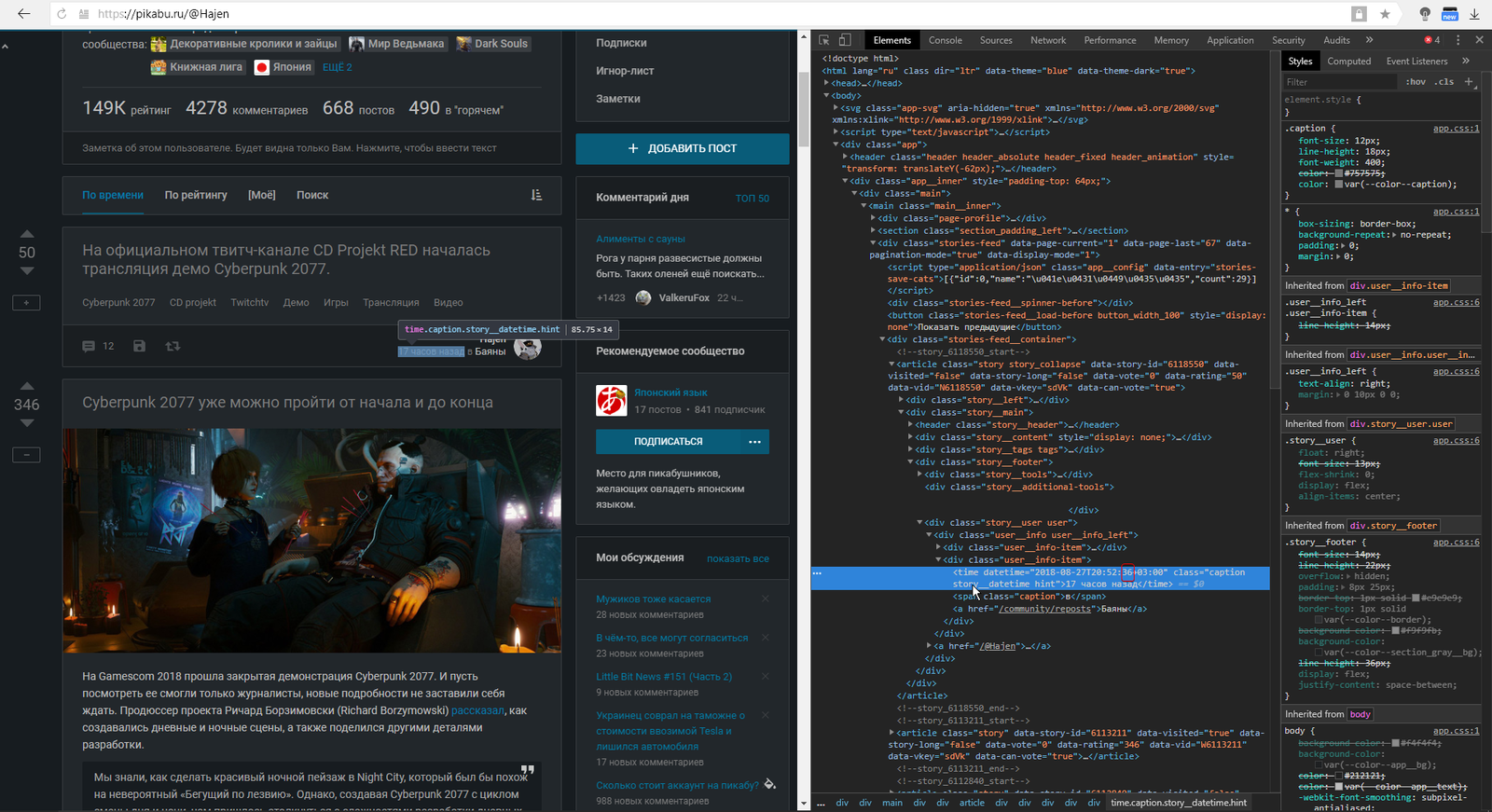Downvote the post rated 50
The width and height of the screenshot is (1492, 812).
click(27, 271)
